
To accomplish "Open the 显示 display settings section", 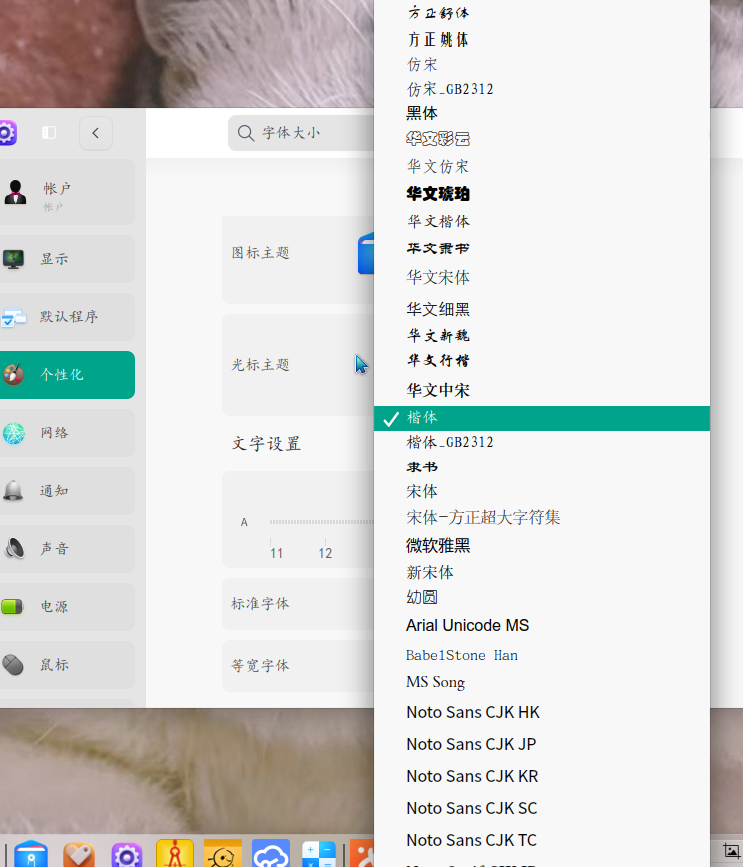I will tap(66, 259).
